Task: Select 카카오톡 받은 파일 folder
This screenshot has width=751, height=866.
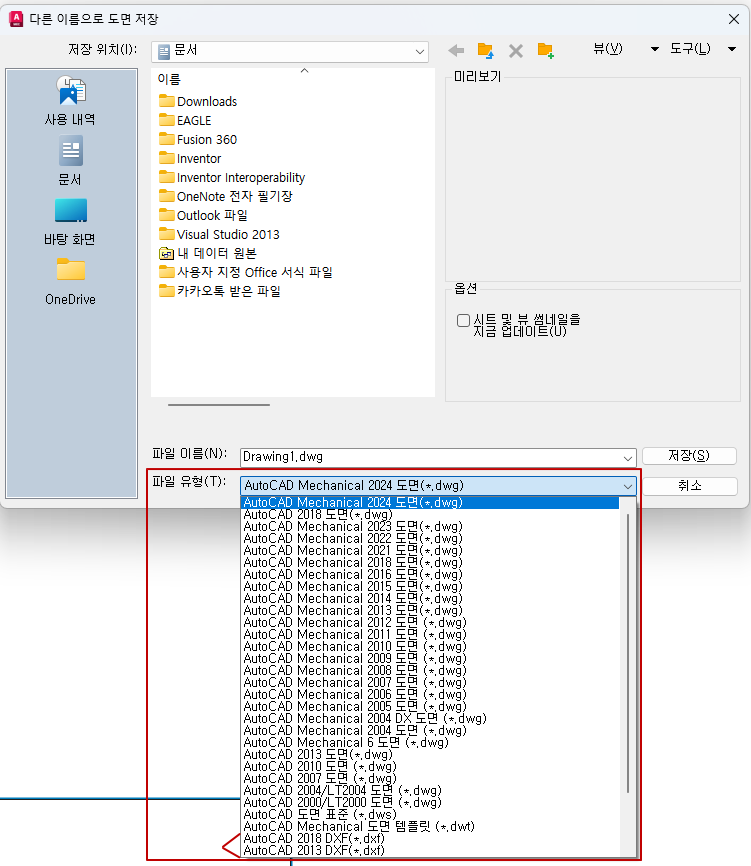Action: [220, 291]
